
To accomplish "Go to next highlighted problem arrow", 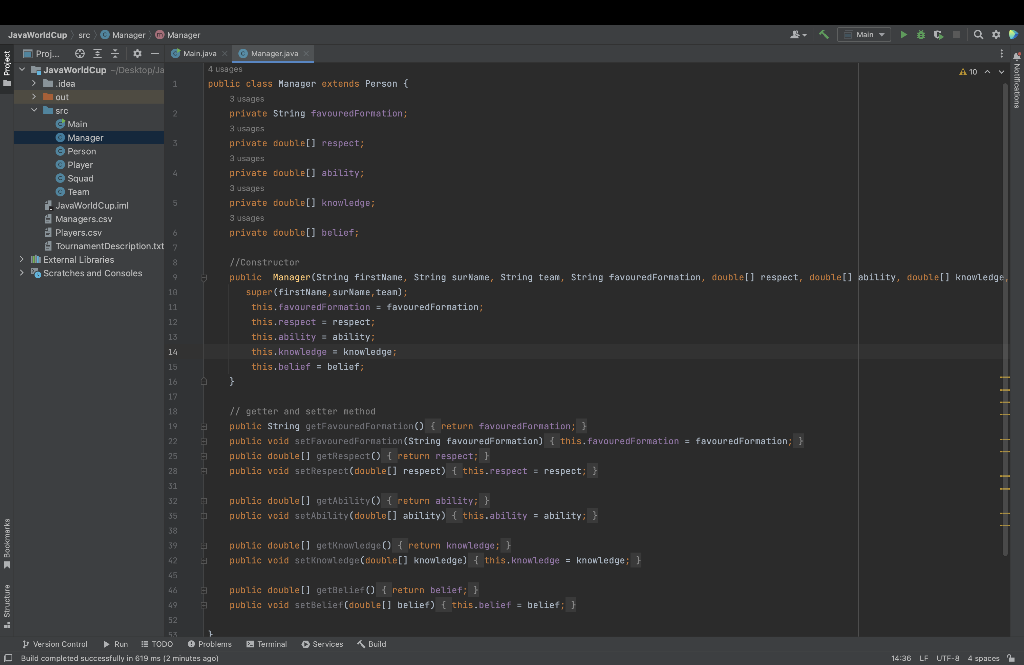I will click(1002, 72).
